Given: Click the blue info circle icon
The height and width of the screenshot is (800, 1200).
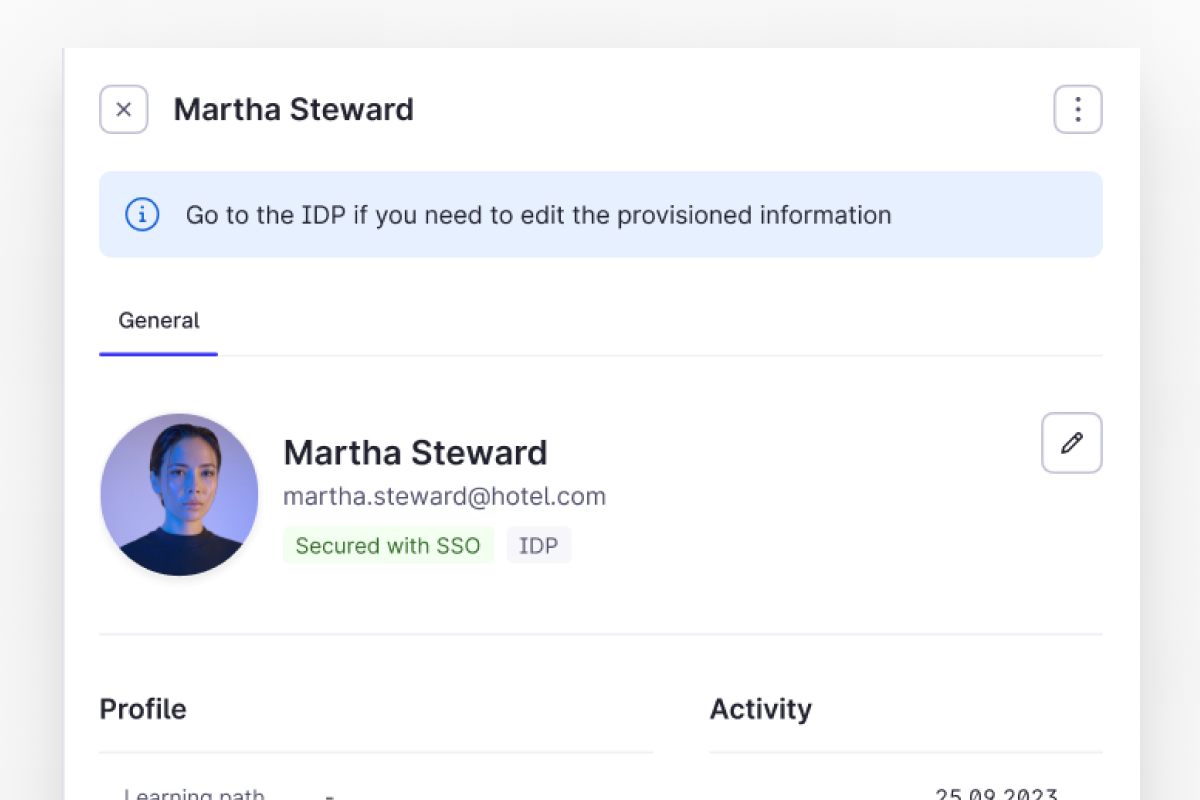Looking at the screenshot, I should tap(142, 214).
